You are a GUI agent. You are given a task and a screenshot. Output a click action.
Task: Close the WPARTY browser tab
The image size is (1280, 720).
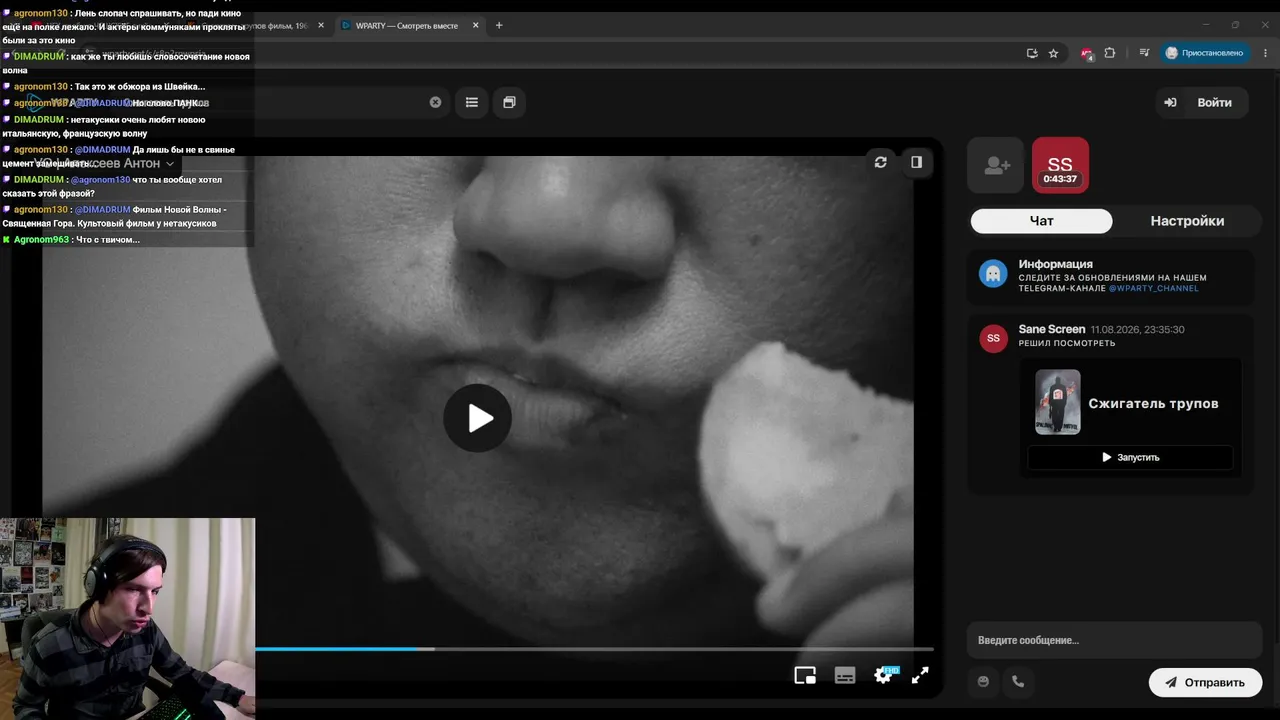point(476,25)
